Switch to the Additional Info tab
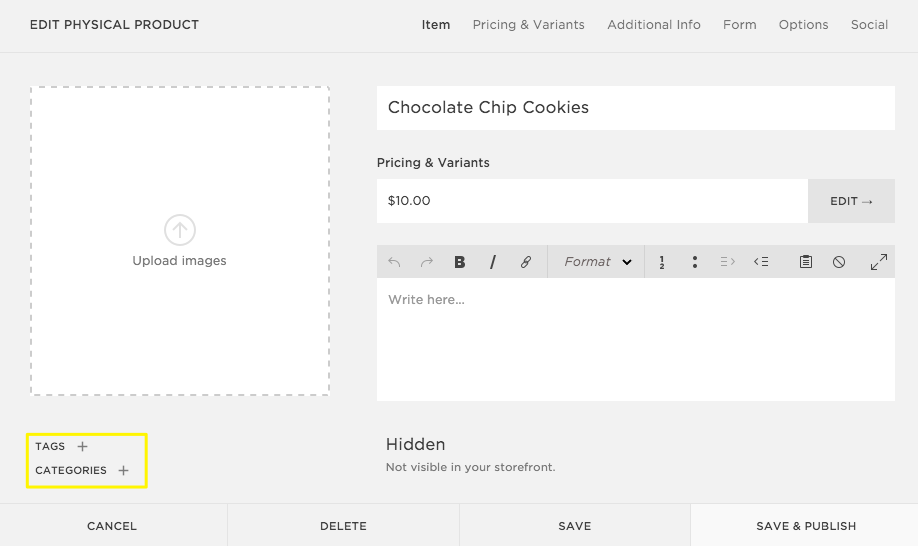 [x=654, y=25]
